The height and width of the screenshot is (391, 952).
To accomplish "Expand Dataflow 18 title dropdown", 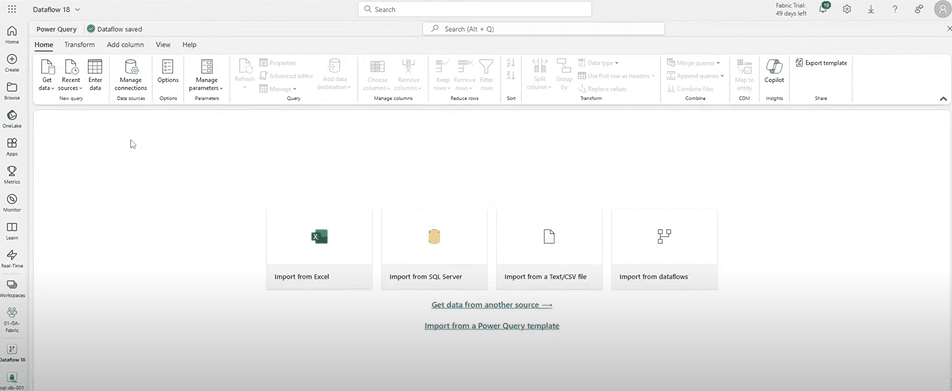I will [77, 10].
